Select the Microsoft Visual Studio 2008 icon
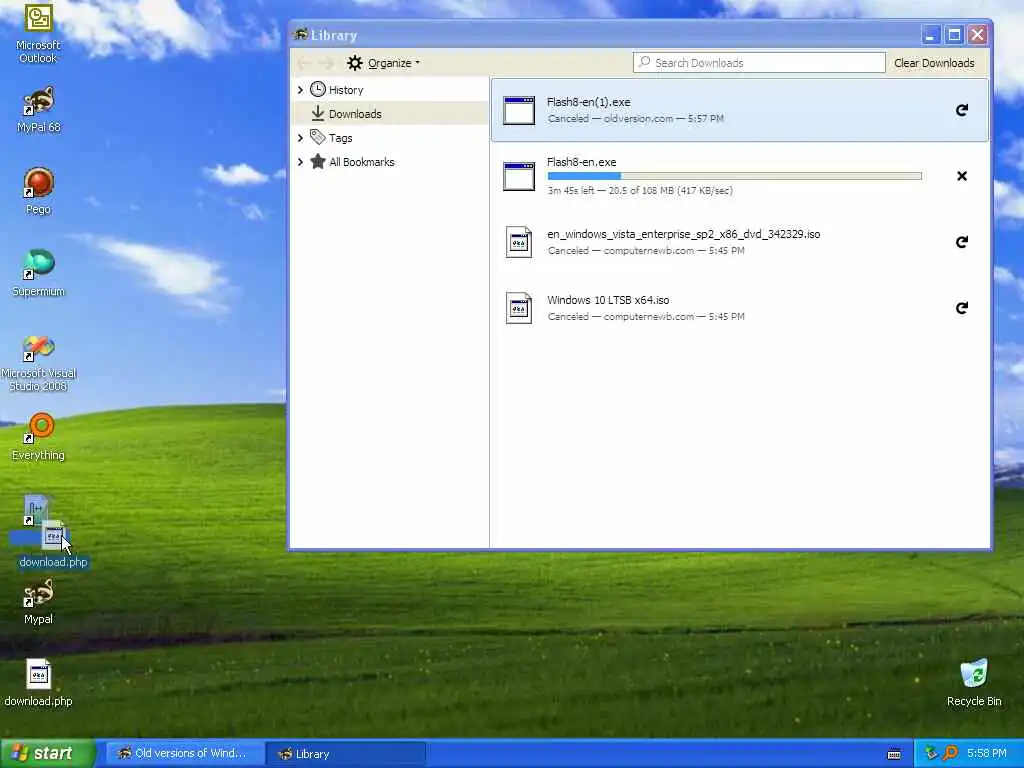This screenshot has width=1024, height=768. [39, 363]
